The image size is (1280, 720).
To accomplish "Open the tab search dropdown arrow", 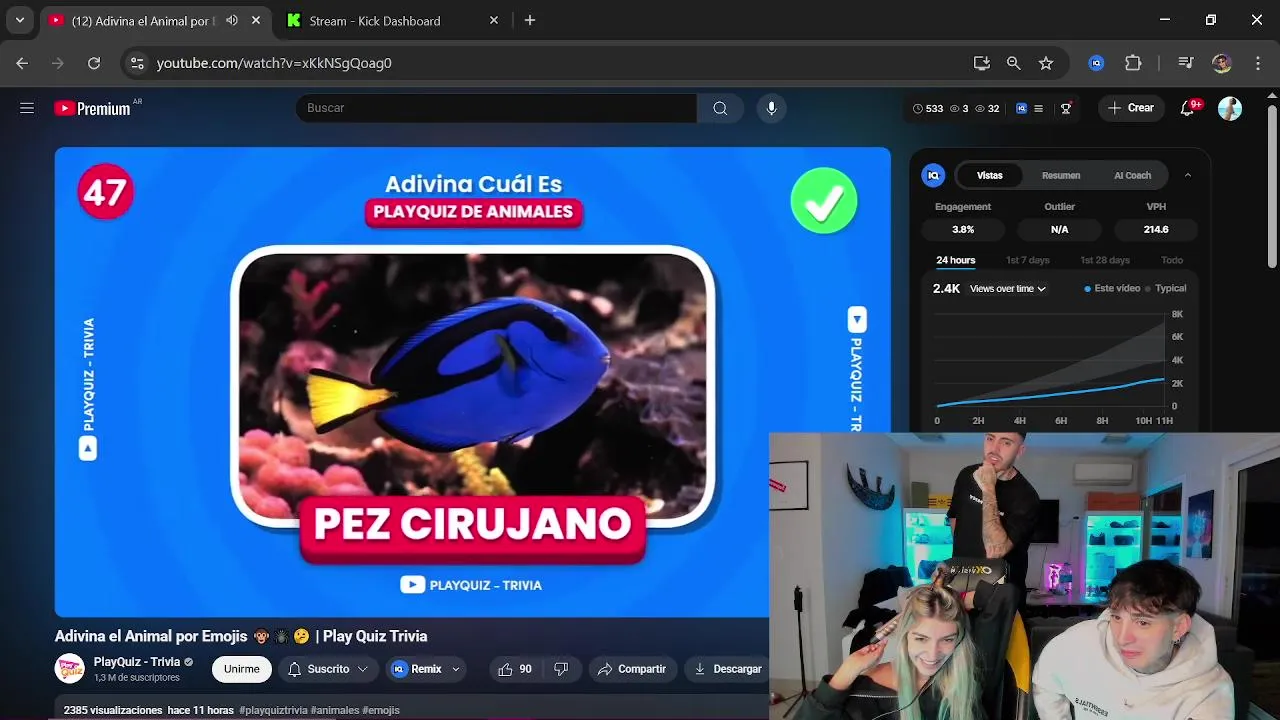I will tap(19, 20).
